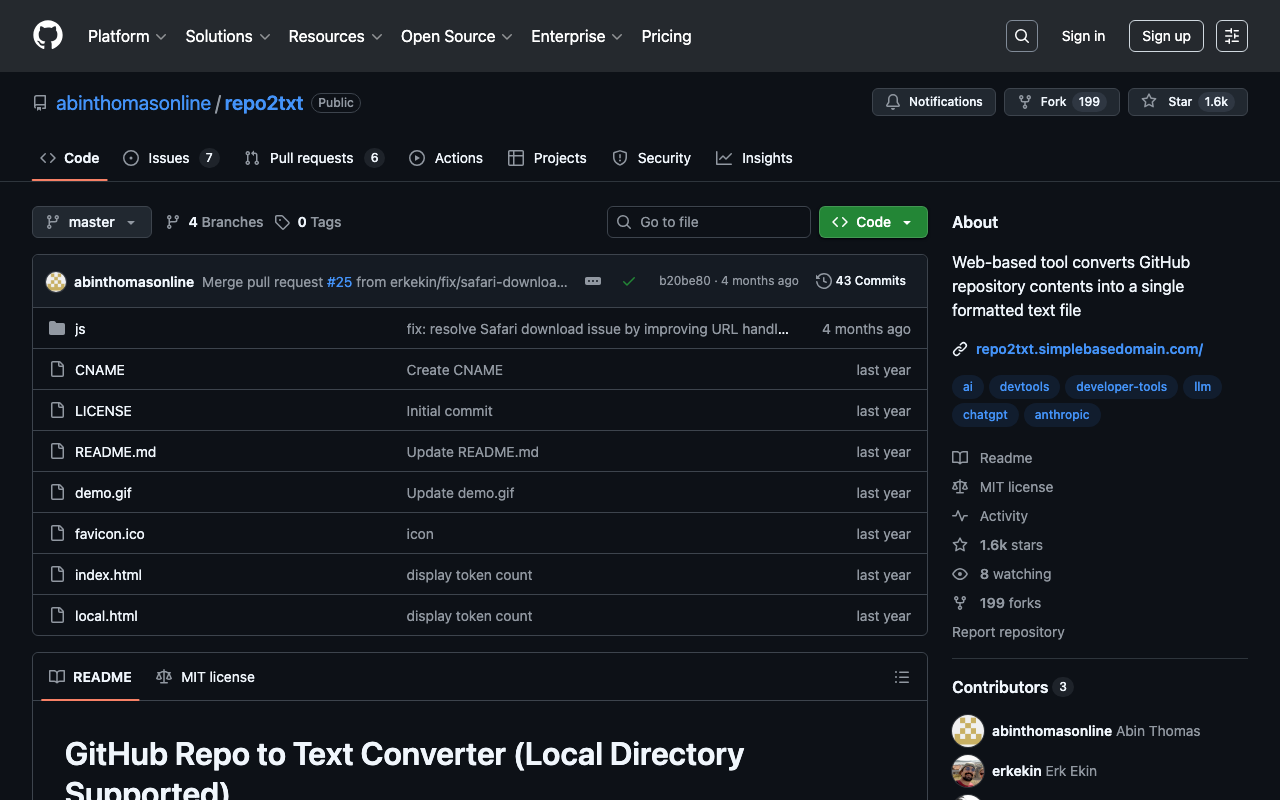The image size is (1280, 800).
Task: Open the repo2txt.simplebasedomain.com link
Action: (1089, 349)
